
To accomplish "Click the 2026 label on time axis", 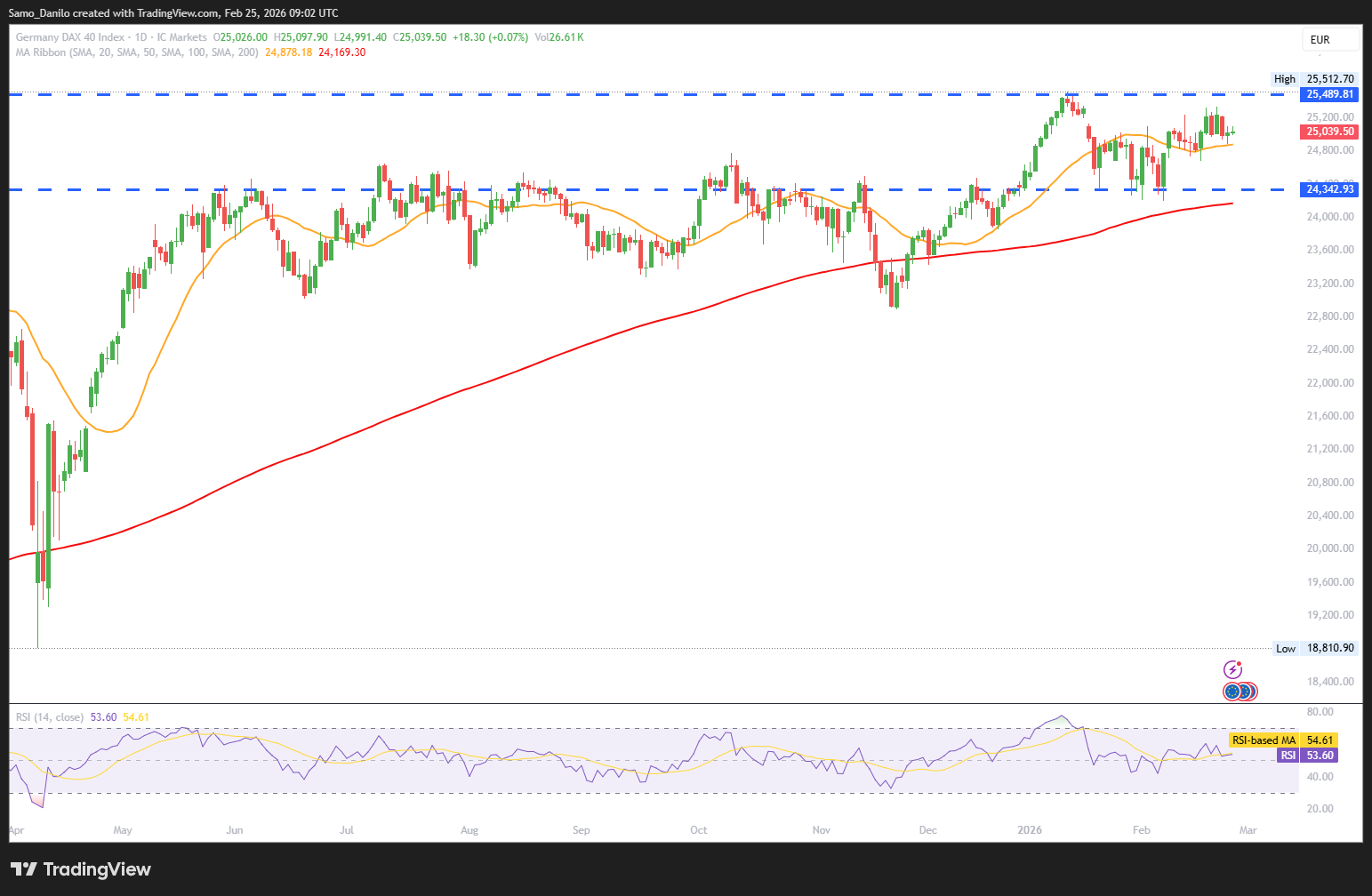I will [x=1029, y=830].
